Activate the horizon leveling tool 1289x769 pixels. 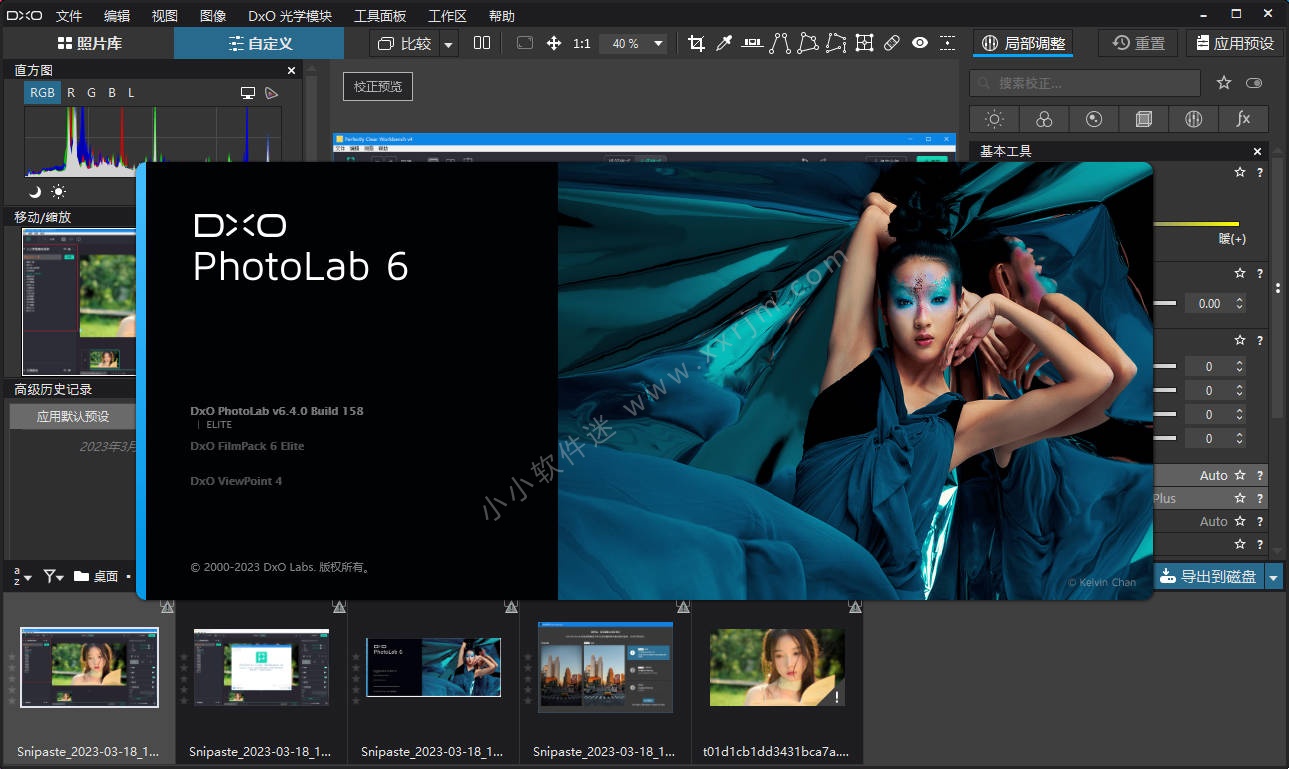(x=752, y=43)
